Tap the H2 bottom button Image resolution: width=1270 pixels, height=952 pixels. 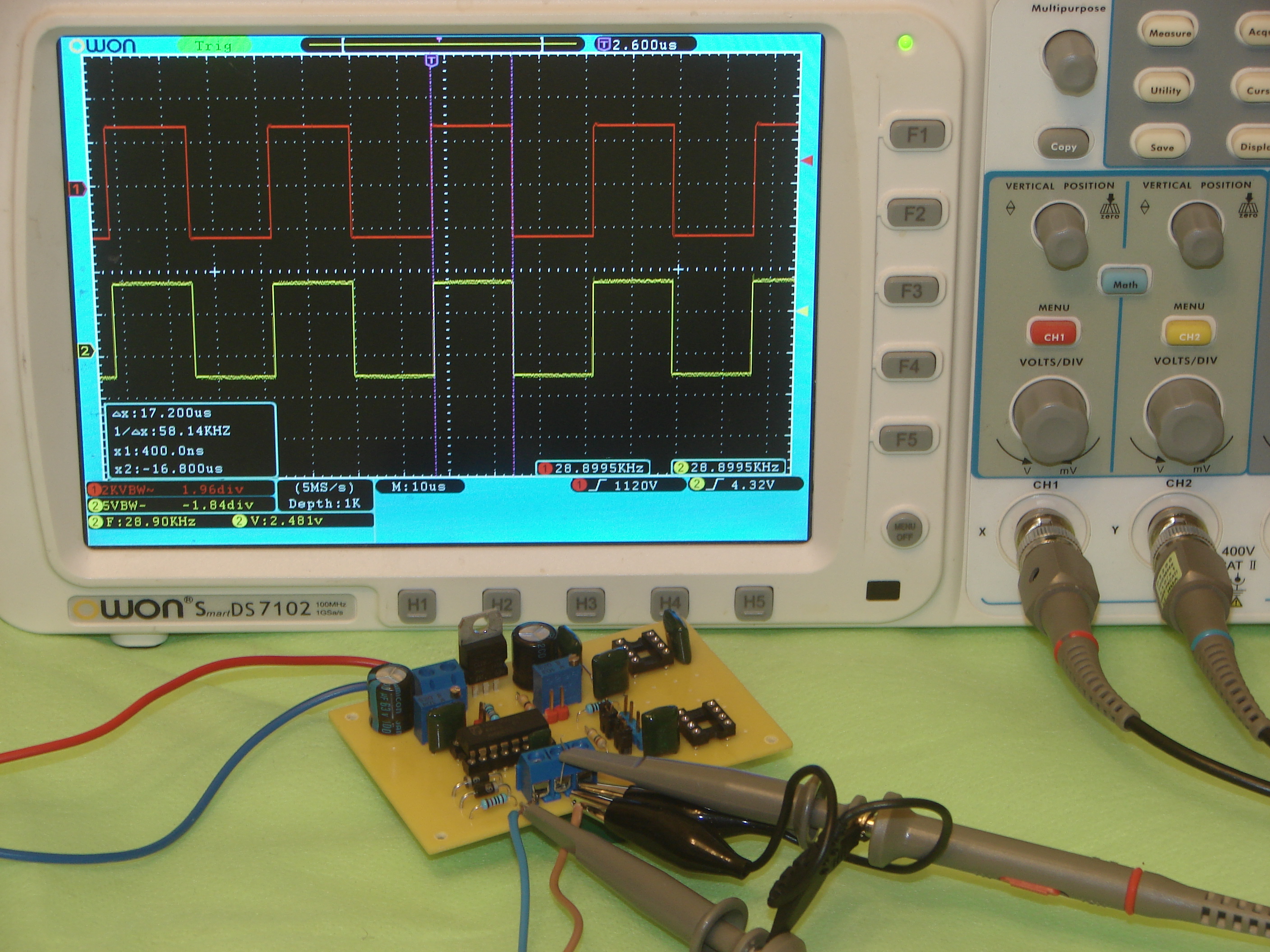[501, 604]
